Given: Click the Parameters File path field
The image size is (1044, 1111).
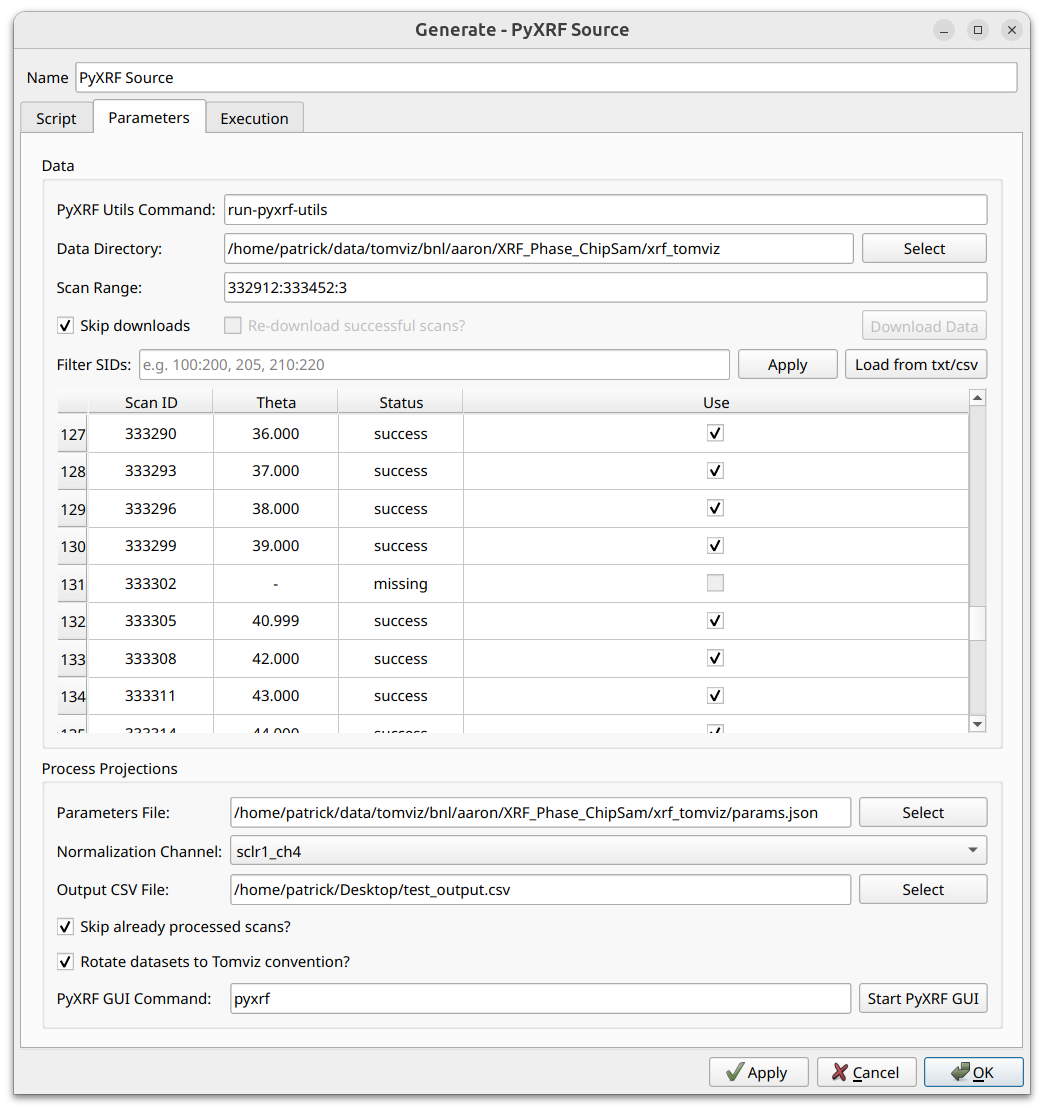Looking at the screenshot, I should point(540,813).
